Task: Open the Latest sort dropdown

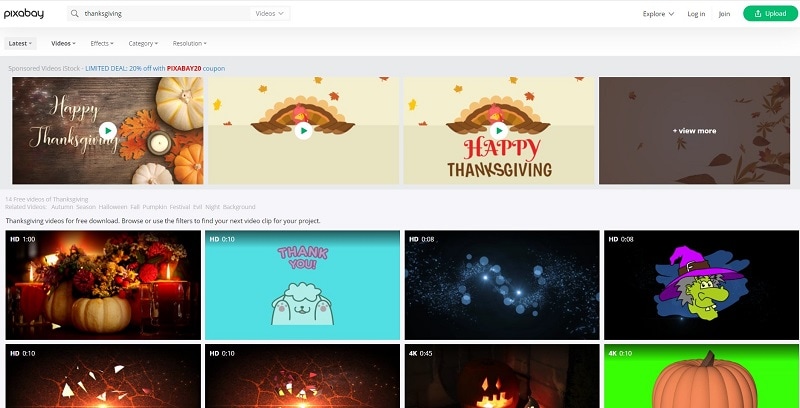Action: pyautogui.click(x=20, y=43)
